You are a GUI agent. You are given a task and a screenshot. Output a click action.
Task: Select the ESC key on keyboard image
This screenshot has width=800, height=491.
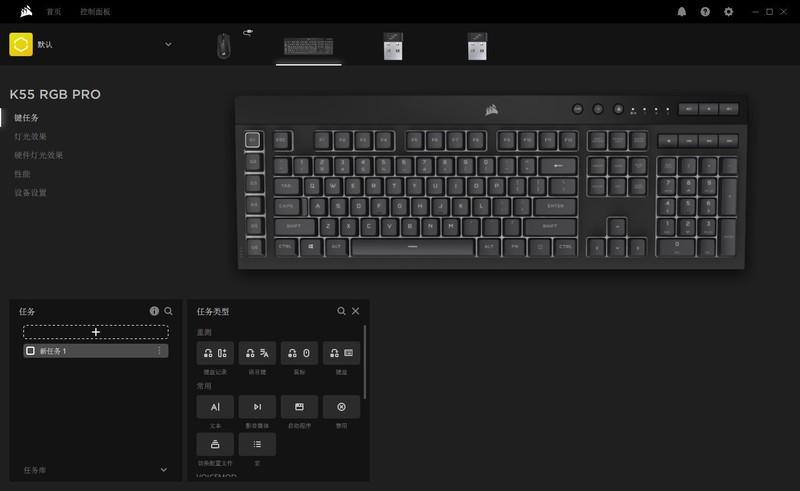click(282, 140)
